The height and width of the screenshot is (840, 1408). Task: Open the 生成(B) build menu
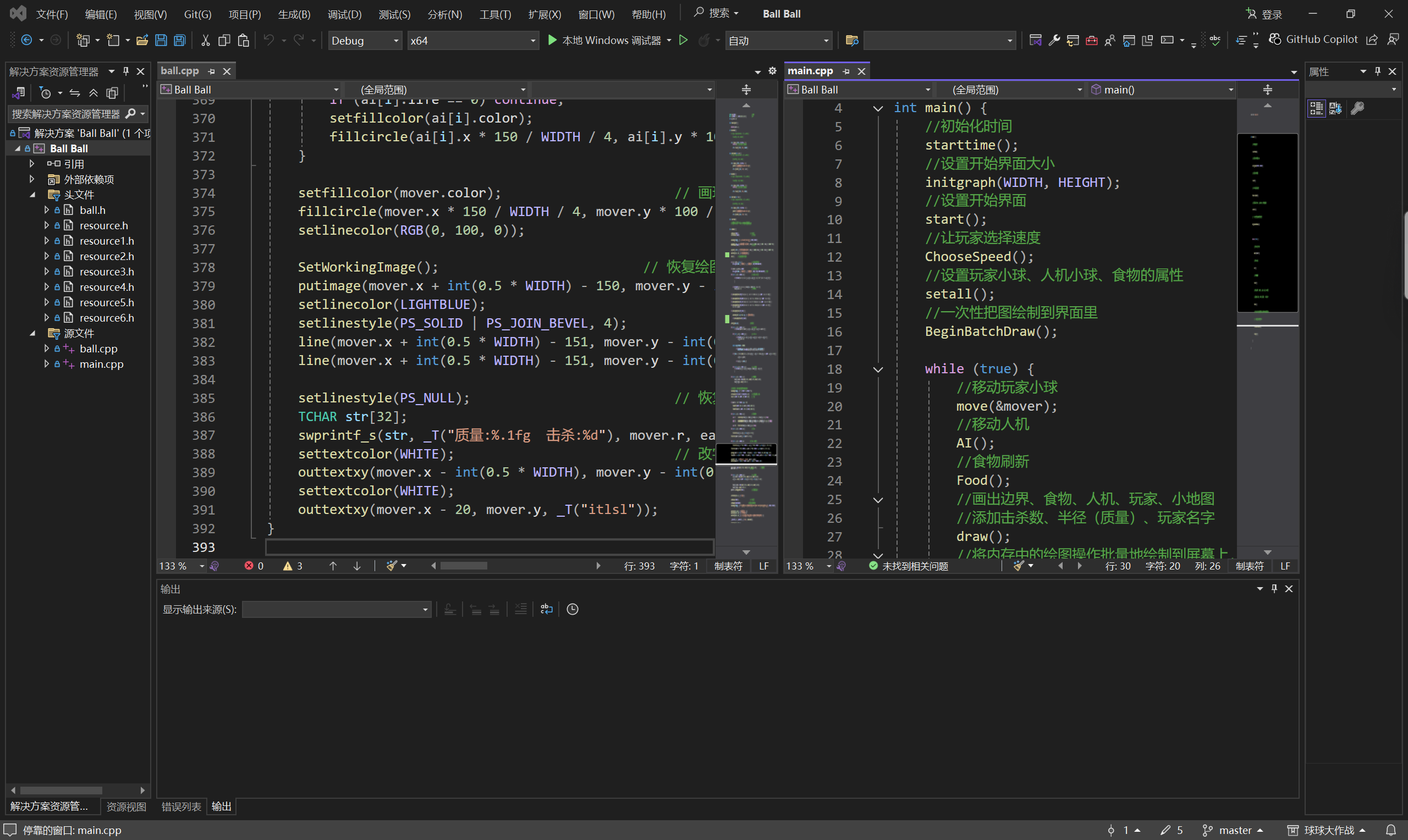point(294,14)
